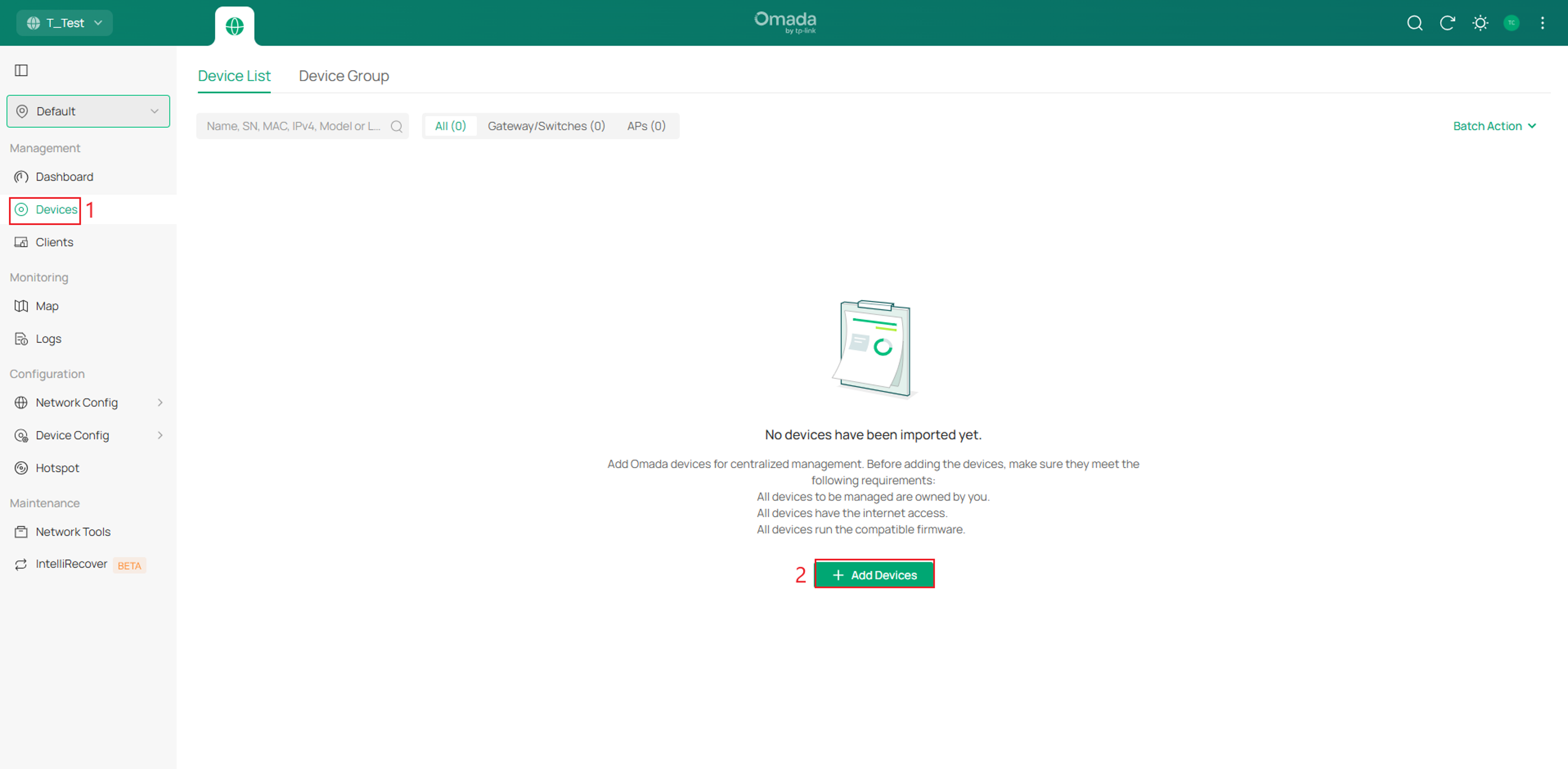Image resolution: width=1568 pixels, height=769 pixels.
Task: Click the Device Config gear icon
Action: coord(21,436)
